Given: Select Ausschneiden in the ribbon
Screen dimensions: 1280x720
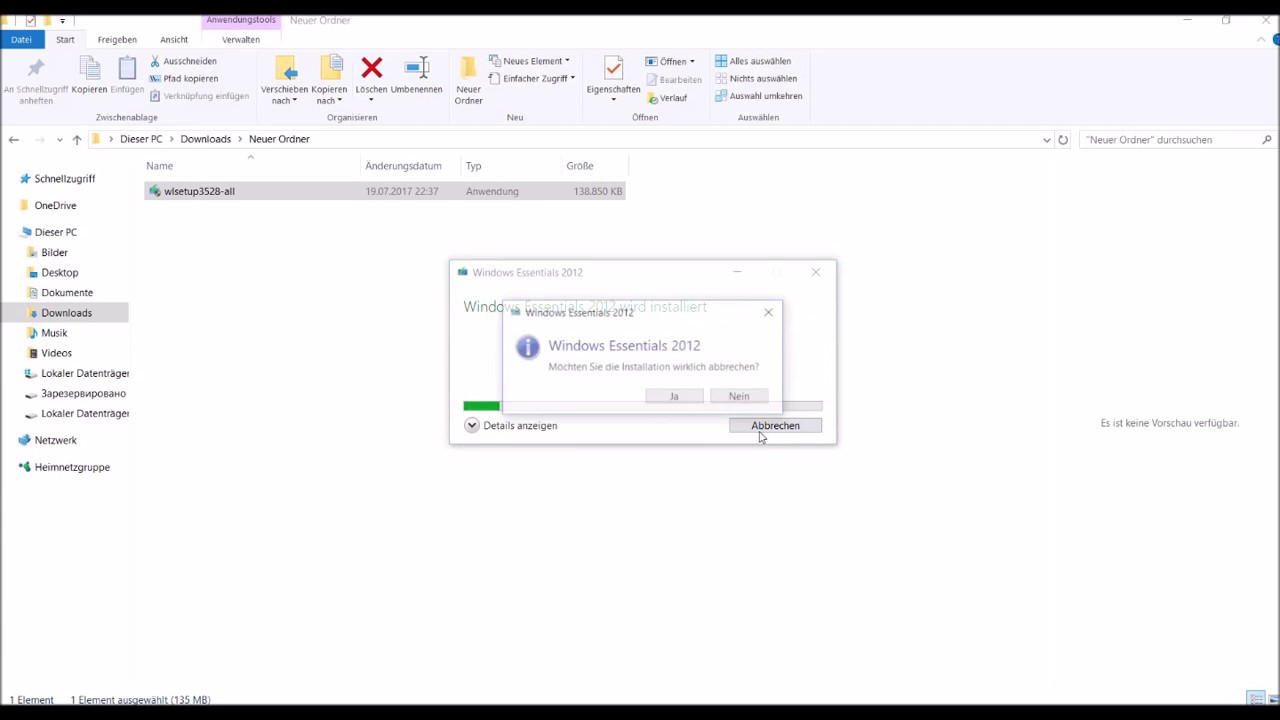Looking at the screenshot, I should pos(183,61).
